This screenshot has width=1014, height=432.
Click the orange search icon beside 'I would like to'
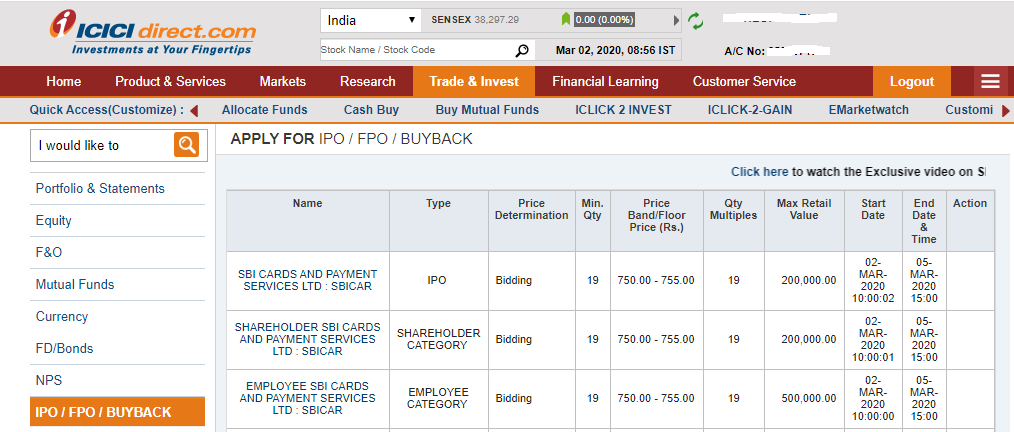186,145
